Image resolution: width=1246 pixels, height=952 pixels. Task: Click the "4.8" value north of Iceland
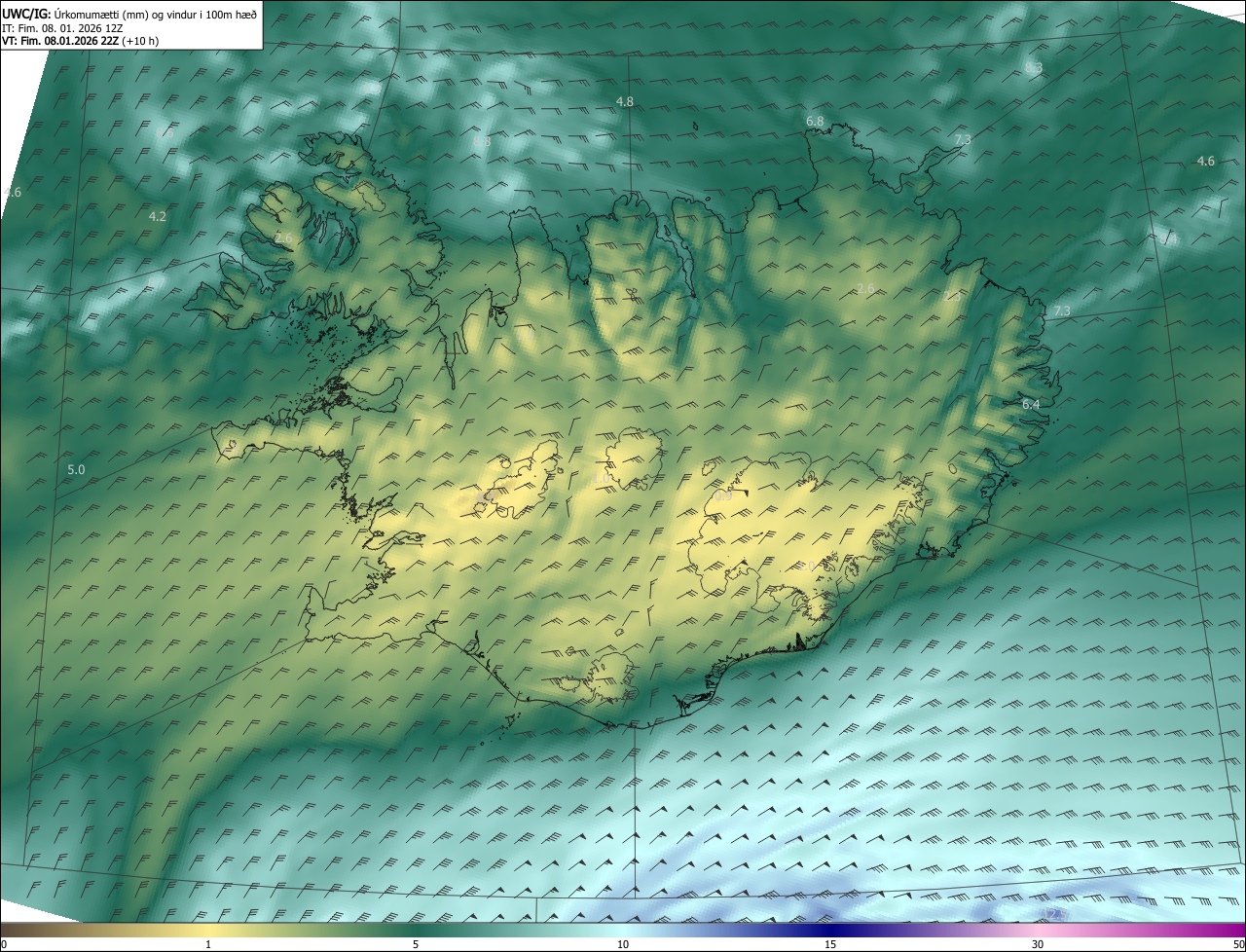625,101
